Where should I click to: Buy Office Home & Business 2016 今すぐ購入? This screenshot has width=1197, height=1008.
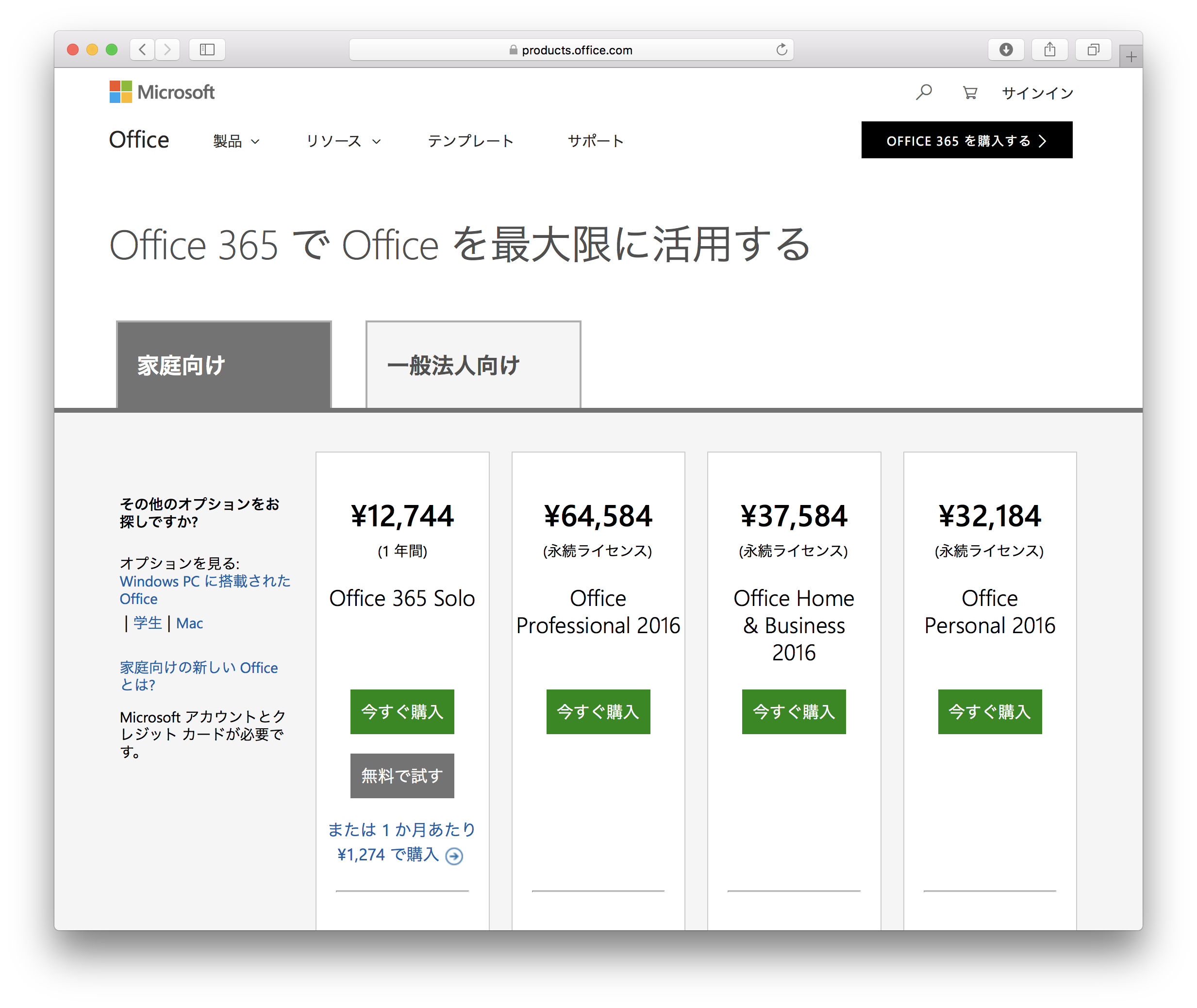point(794,711)
